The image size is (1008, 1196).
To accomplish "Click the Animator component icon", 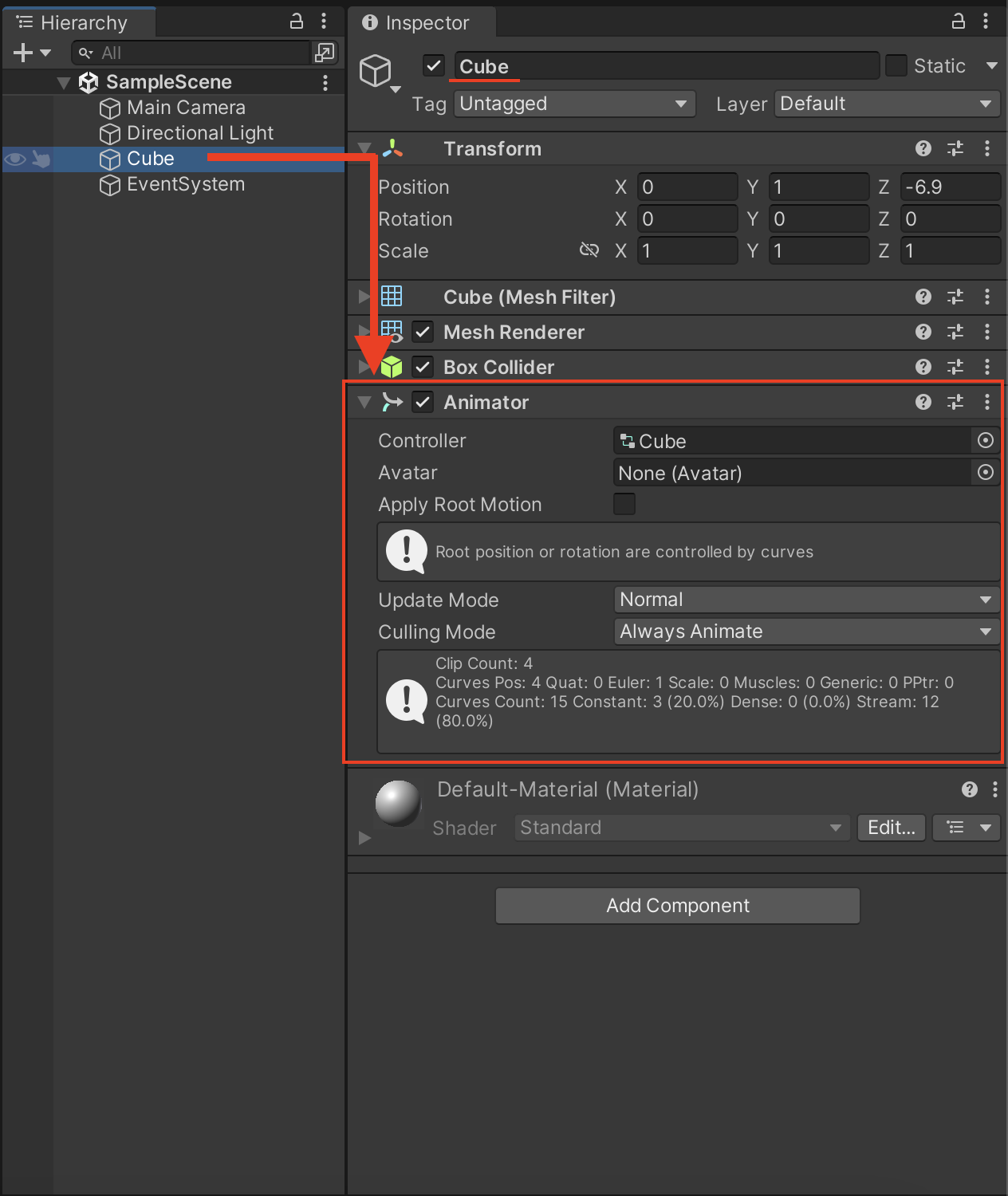I will (392, 402).
